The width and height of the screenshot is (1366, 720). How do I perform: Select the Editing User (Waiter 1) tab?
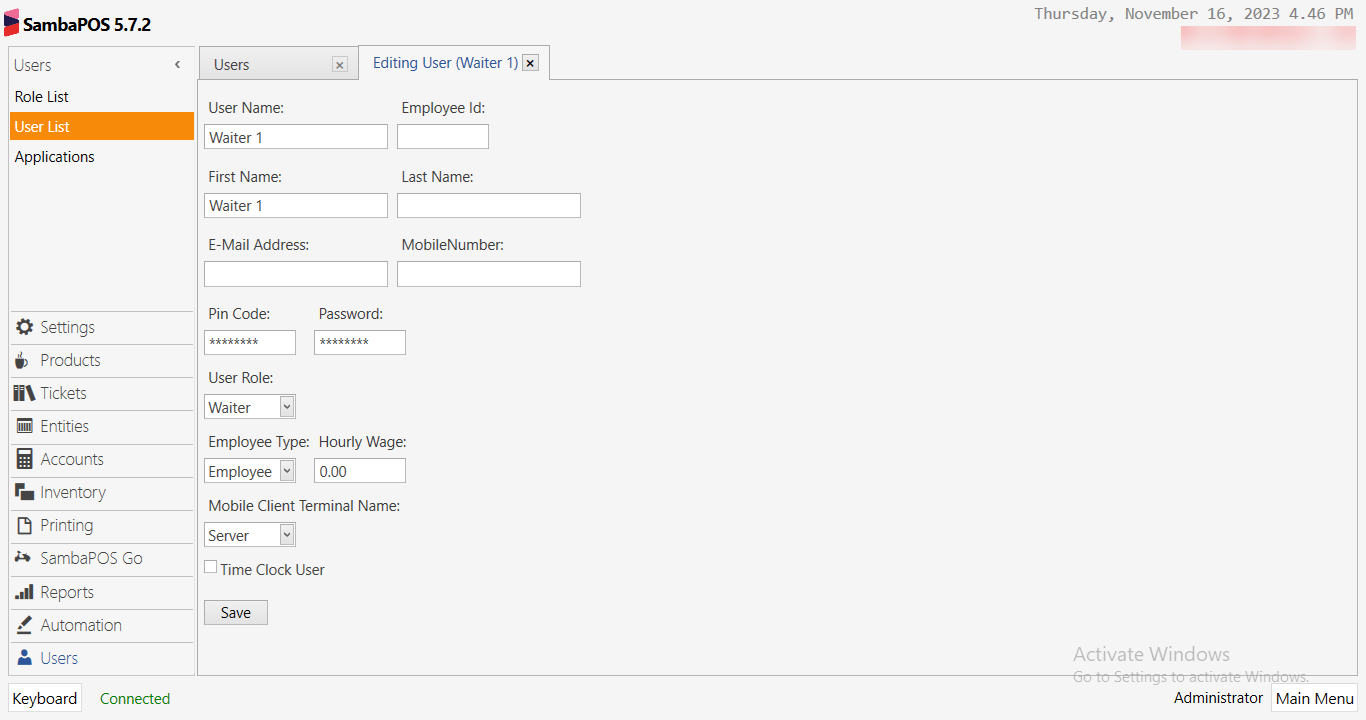tap(445, 62)
